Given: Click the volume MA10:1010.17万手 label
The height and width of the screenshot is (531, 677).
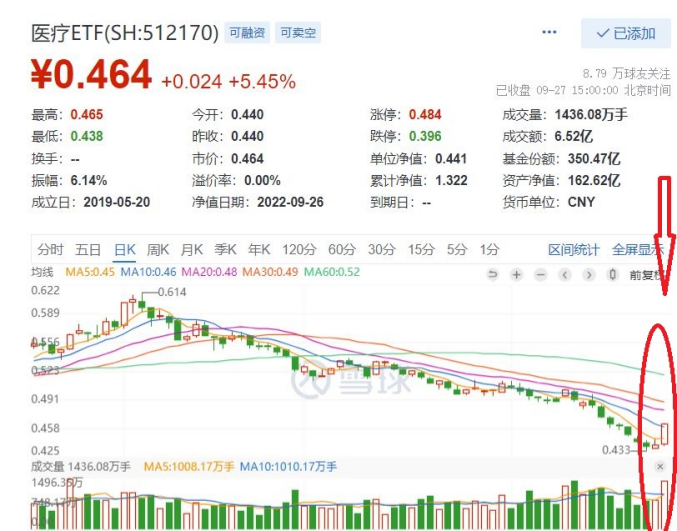Looking at the screenshot, I should 288,467.
